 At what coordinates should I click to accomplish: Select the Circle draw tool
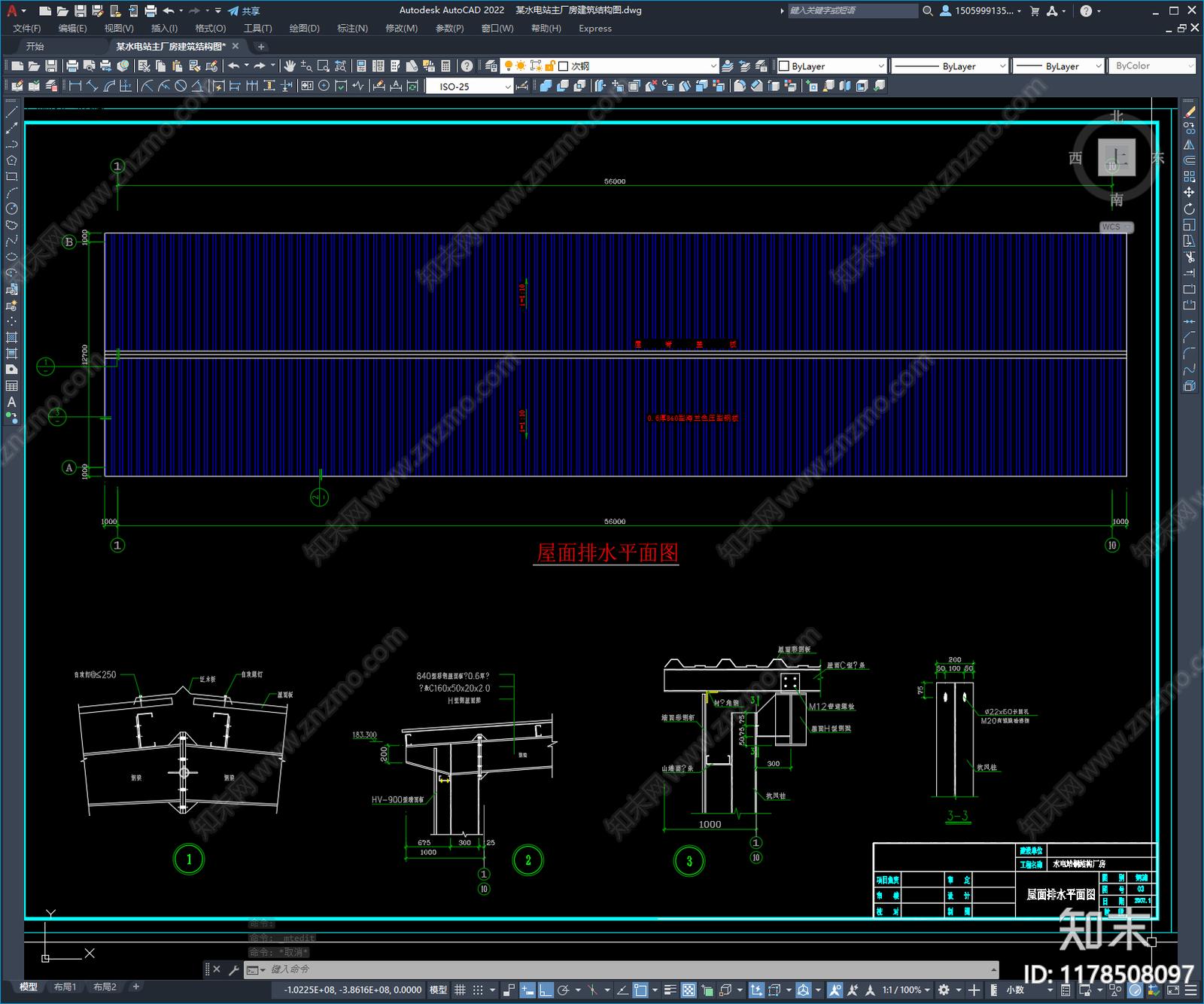[x=11, y=208]
